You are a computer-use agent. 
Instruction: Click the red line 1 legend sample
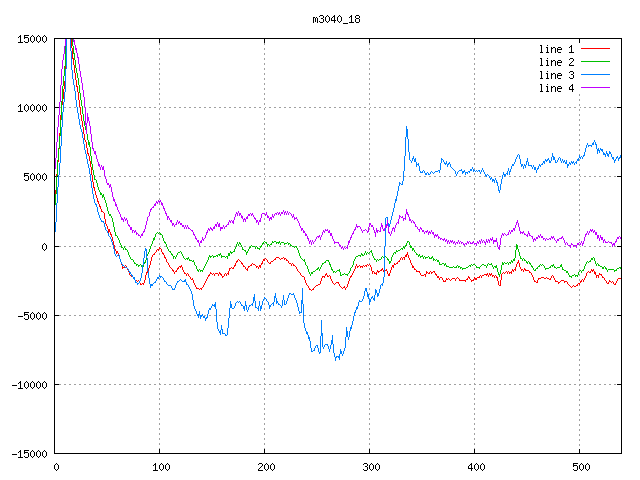pyautogui.click(x=595, y=49)
